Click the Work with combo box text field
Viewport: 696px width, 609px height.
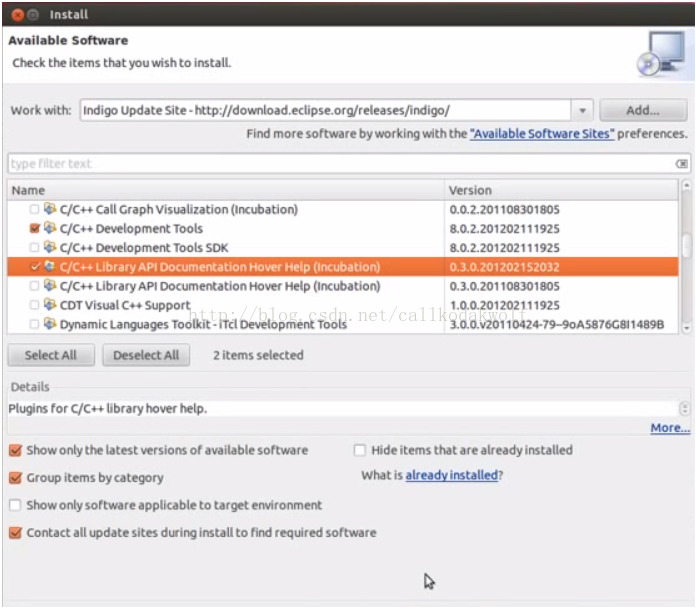[x=325, y=110]
